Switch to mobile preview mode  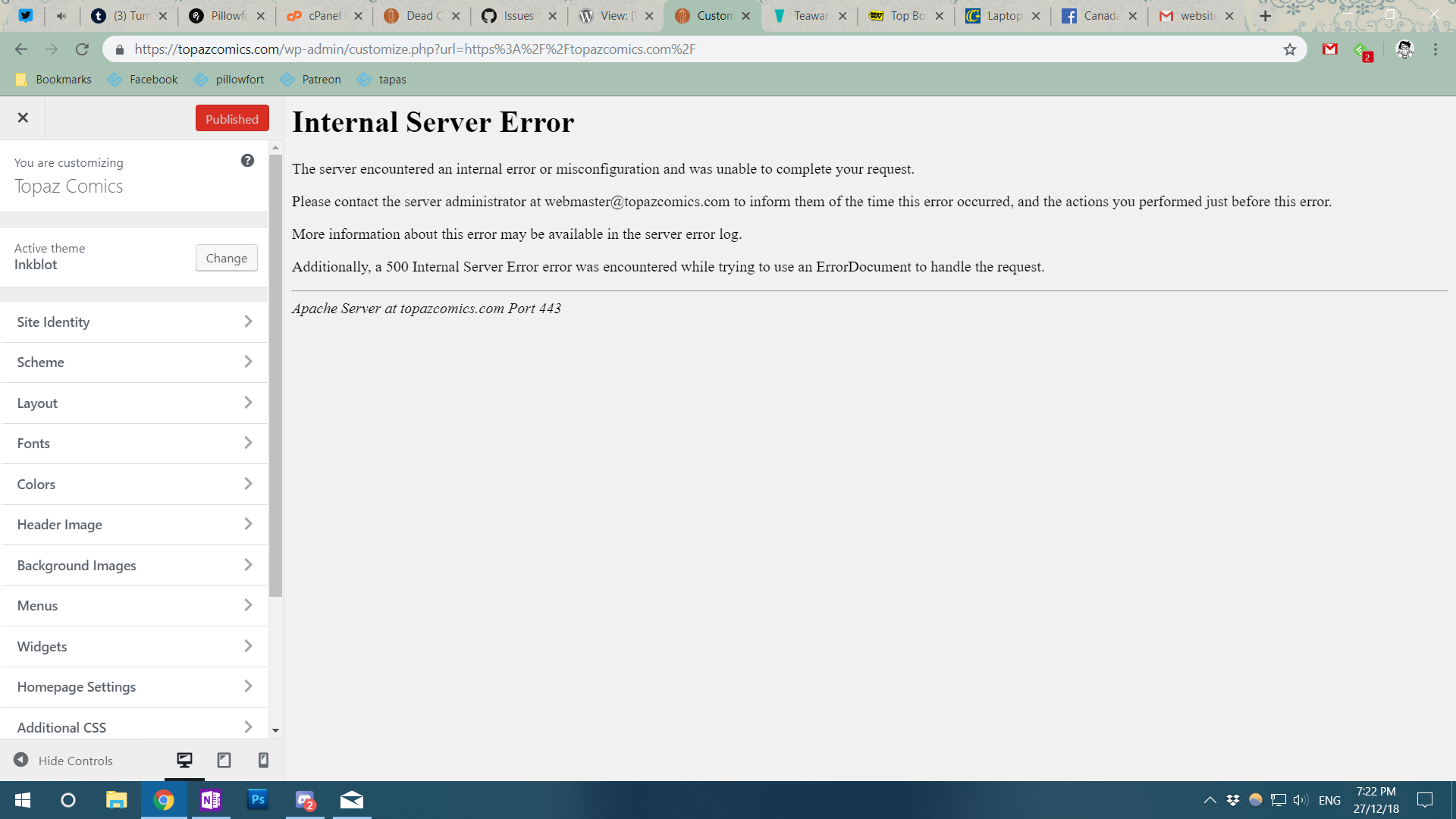tap(263, 760)
